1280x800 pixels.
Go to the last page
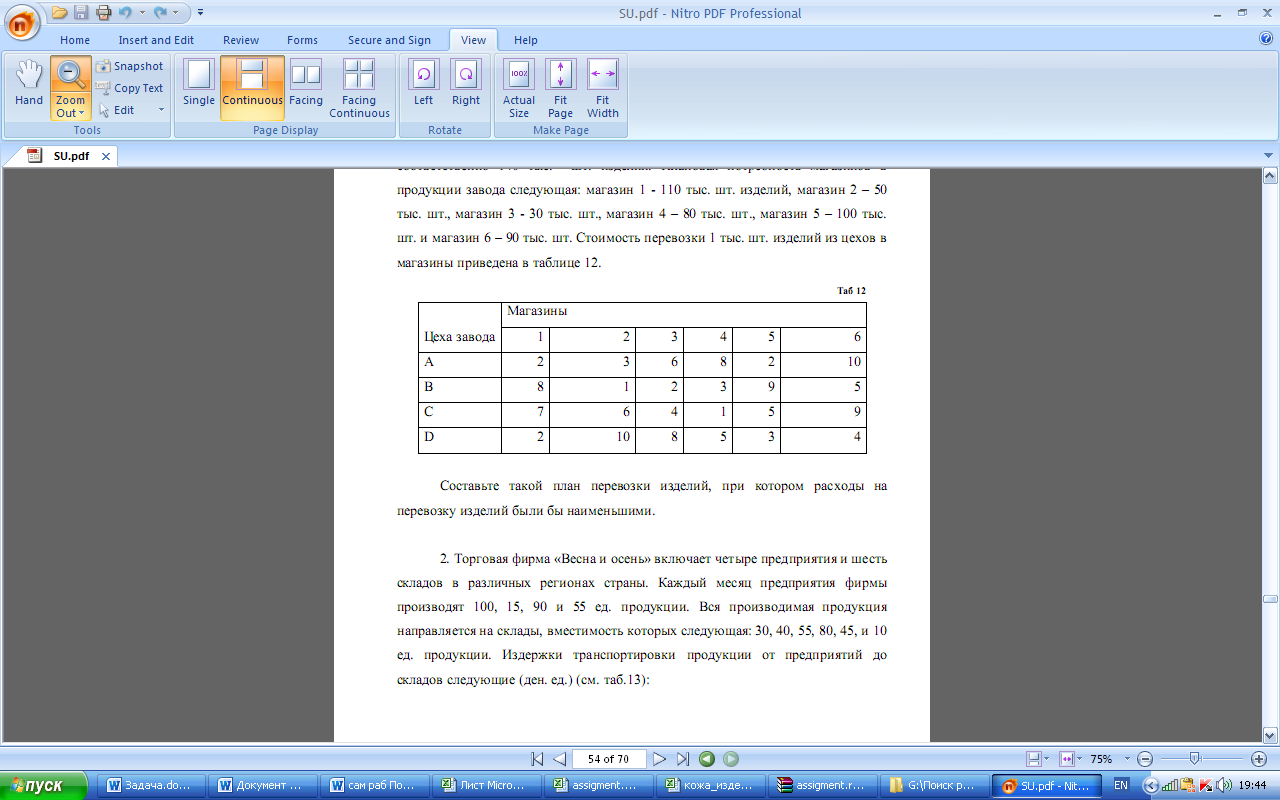[x=682, y=759]
